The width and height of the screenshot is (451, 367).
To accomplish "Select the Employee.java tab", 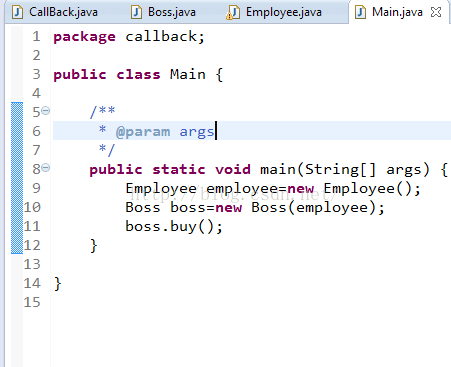I will (x=274, y=12).
